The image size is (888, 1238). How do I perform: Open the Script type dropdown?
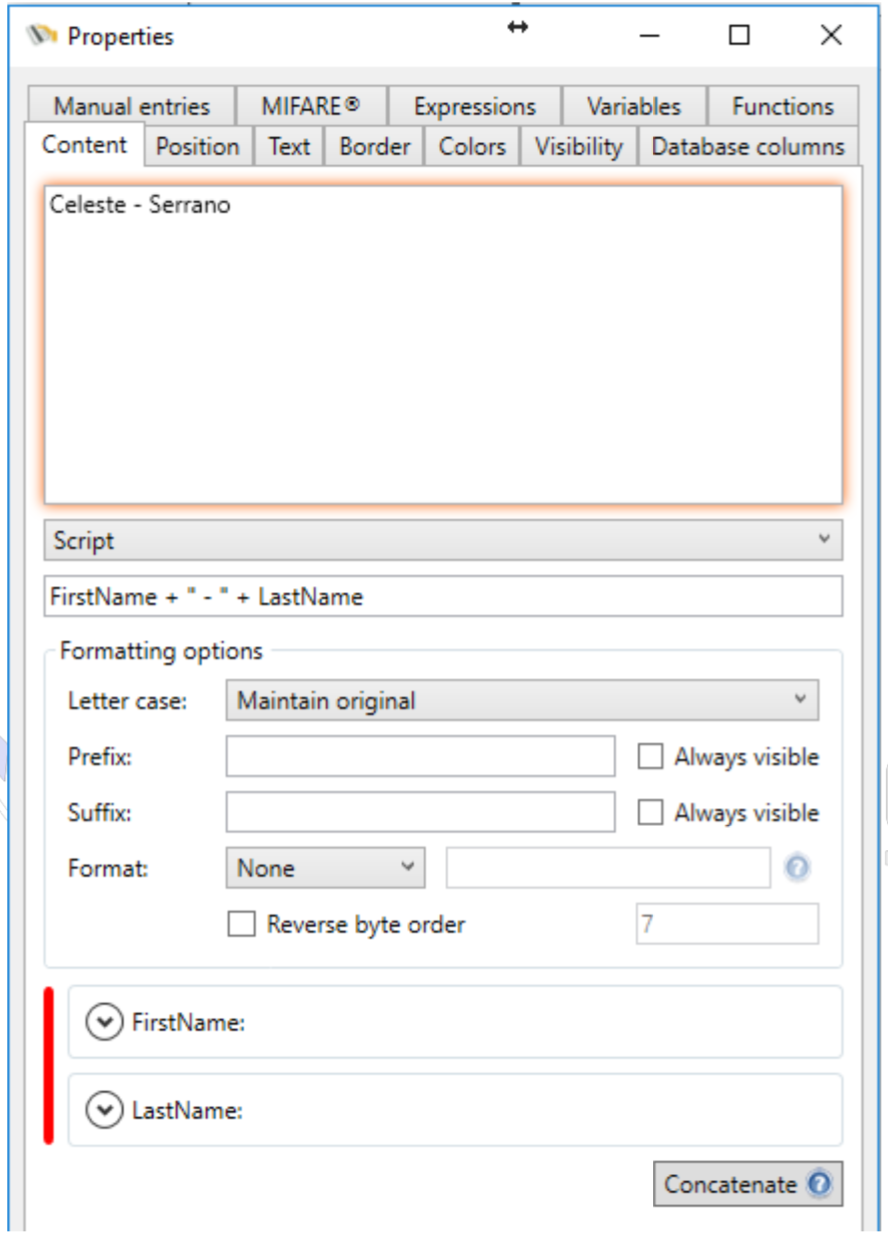[x=443, y=541]
